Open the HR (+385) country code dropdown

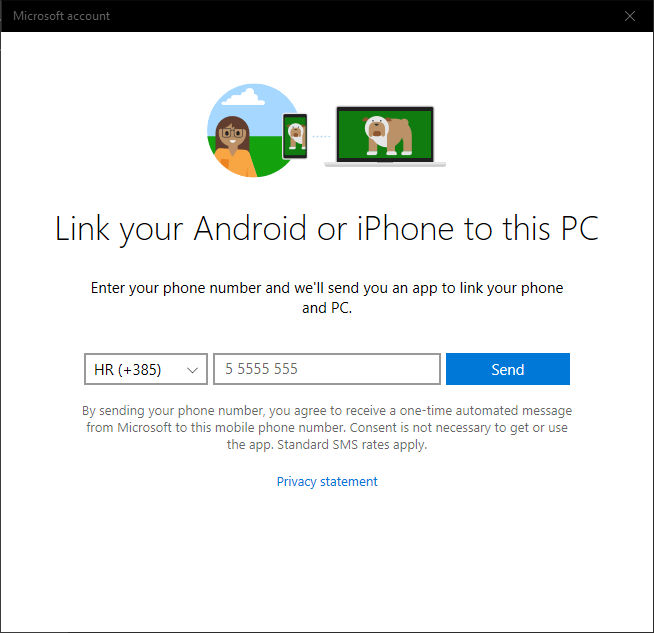click(x=145, y=369)
